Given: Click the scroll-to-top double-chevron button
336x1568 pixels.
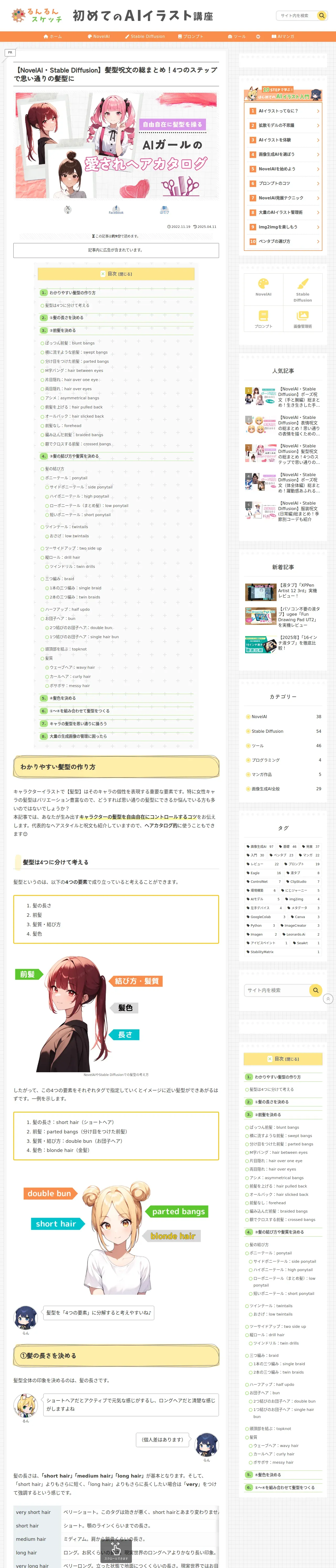Looking at the screenshot, I should (328, 999).
